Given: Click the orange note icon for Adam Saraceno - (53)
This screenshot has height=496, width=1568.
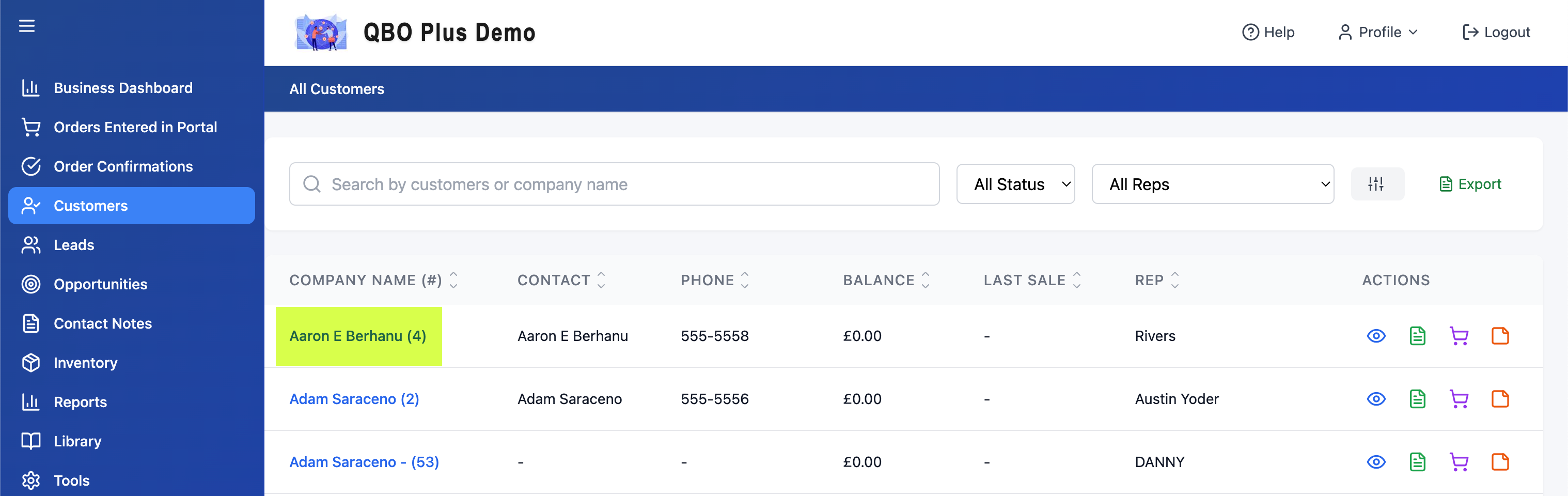Looking at the screenshot, I should click(1500, 462).
